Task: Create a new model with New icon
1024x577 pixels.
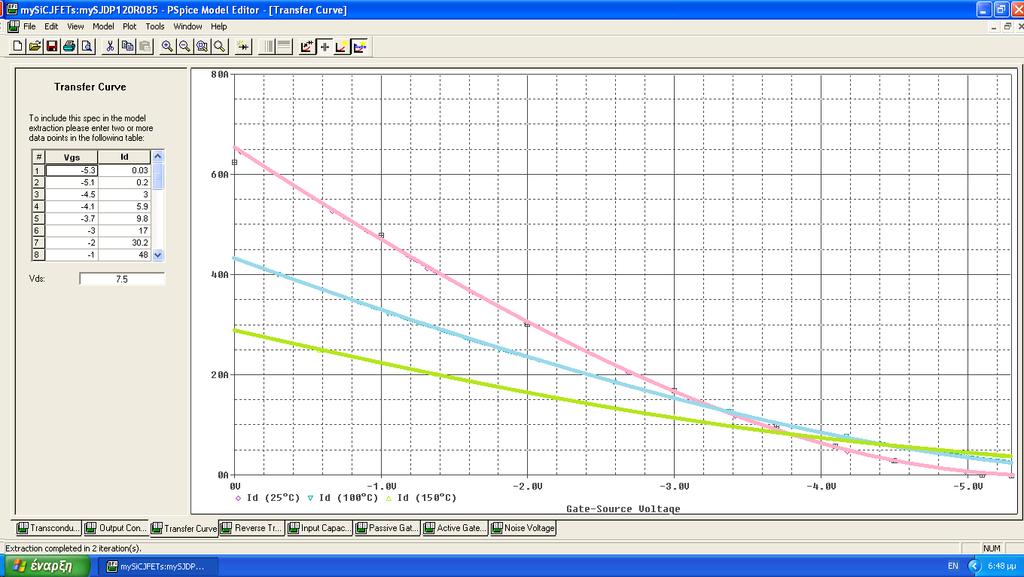Action: click(18, 46)
